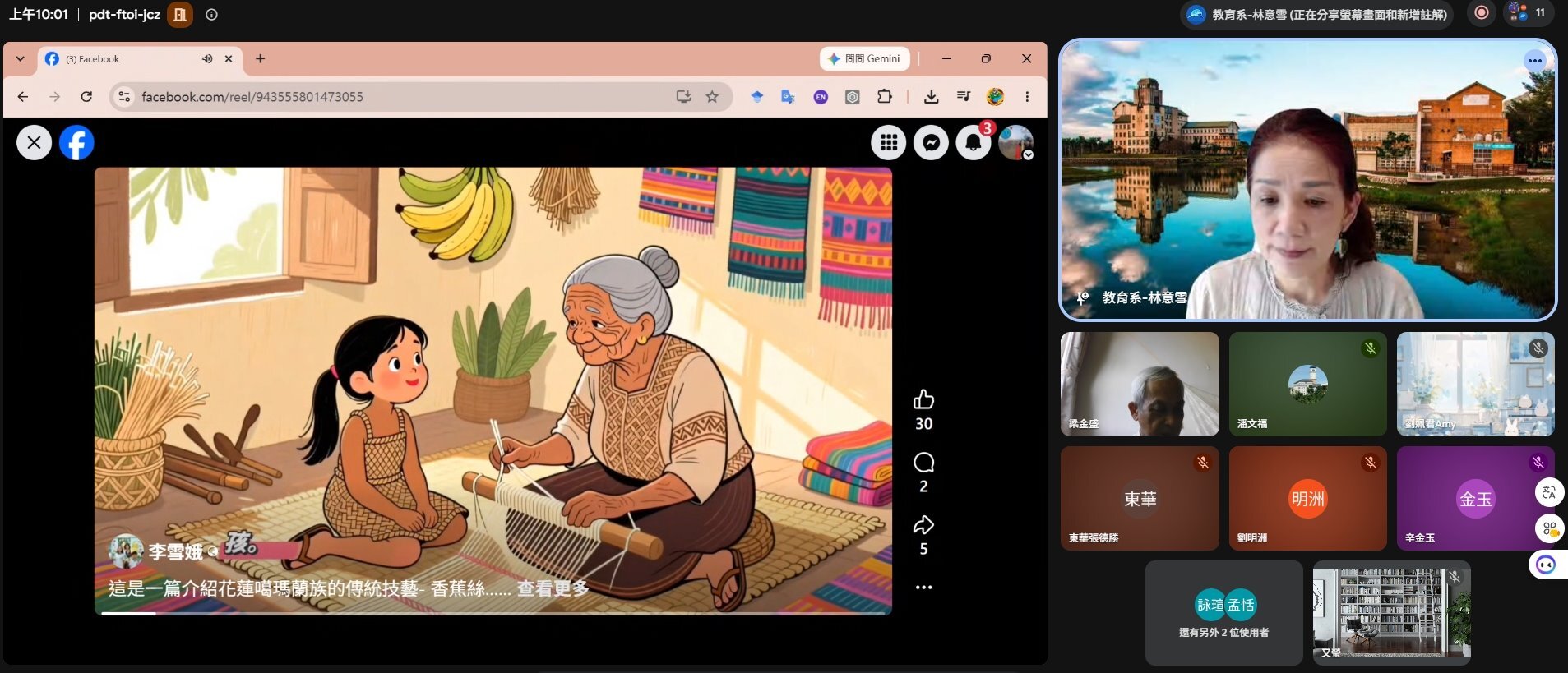Open the reel's comments bubble icon
The image size is (1568, 673).
923,462
